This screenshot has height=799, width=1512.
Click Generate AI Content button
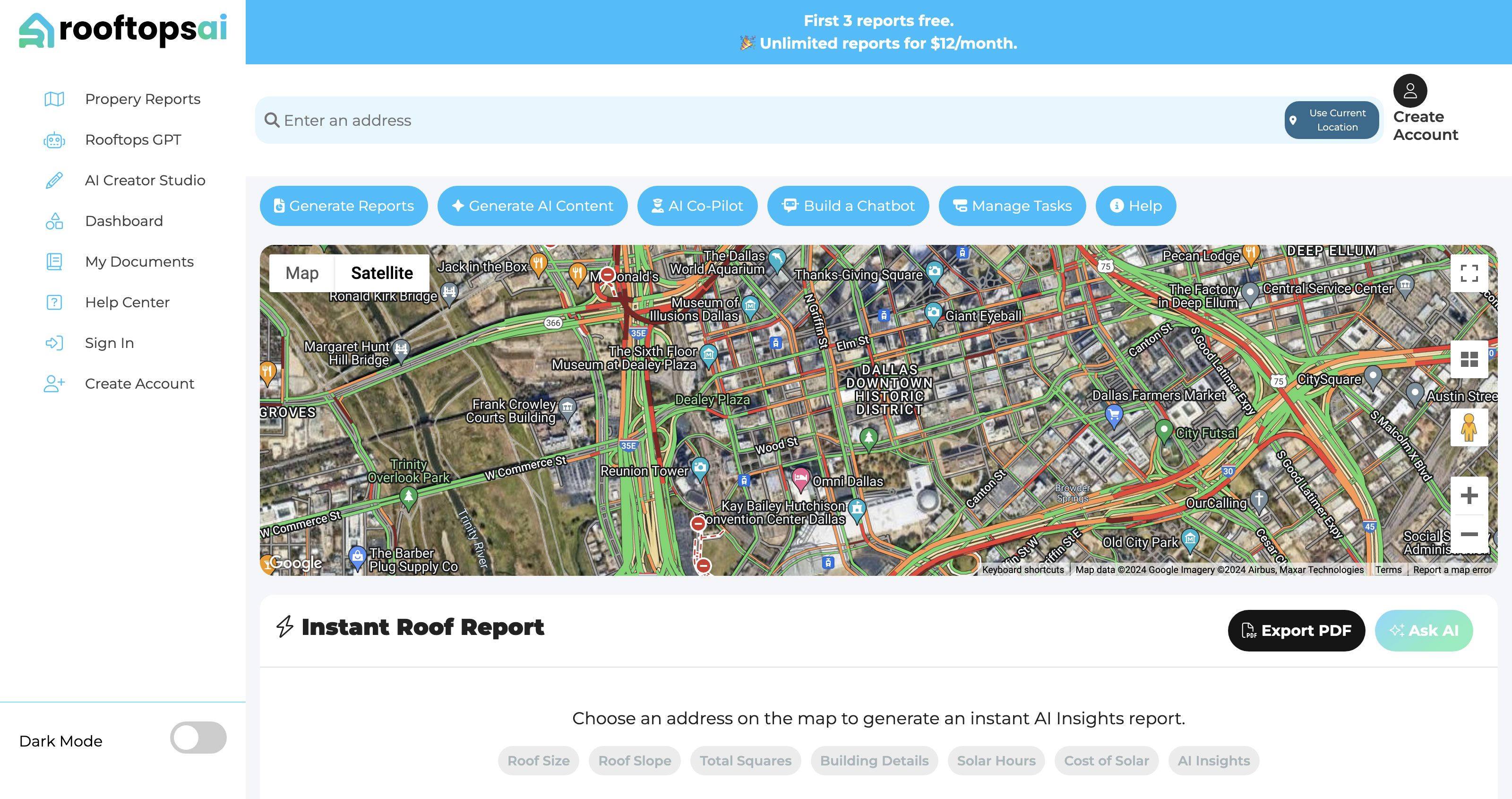coord(533,206)
